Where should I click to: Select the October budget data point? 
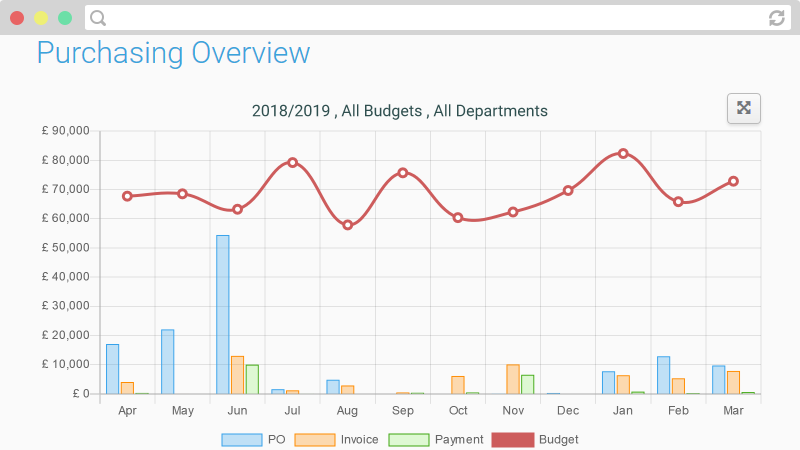point(458,218)
